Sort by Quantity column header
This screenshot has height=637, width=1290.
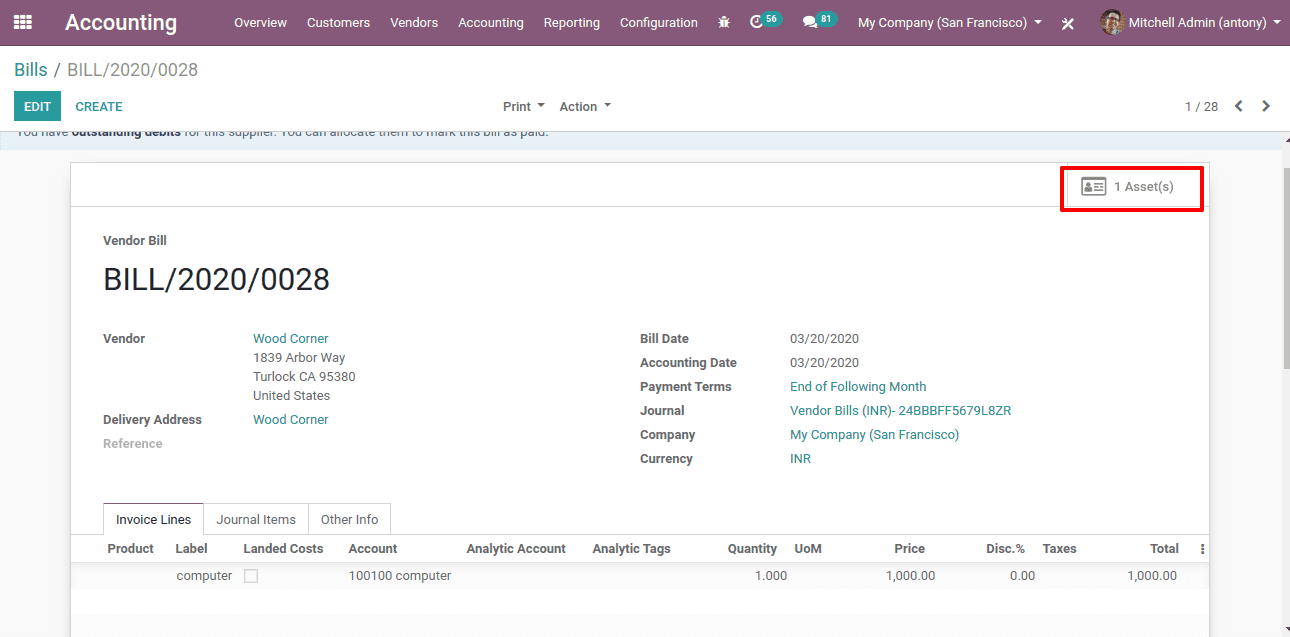click(x=752, y=549)
